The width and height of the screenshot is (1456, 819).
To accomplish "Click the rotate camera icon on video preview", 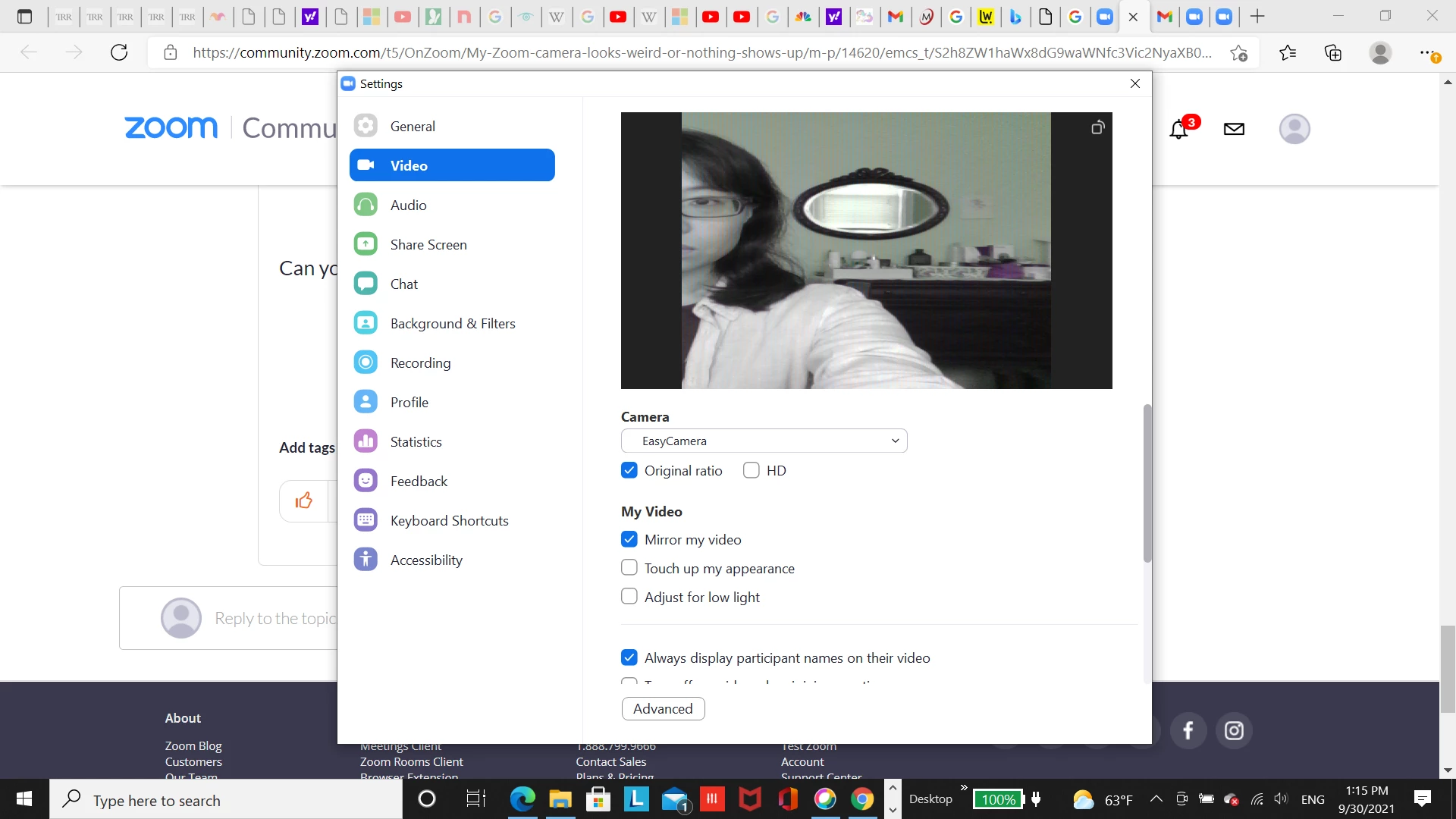I will click(1097, 127).
